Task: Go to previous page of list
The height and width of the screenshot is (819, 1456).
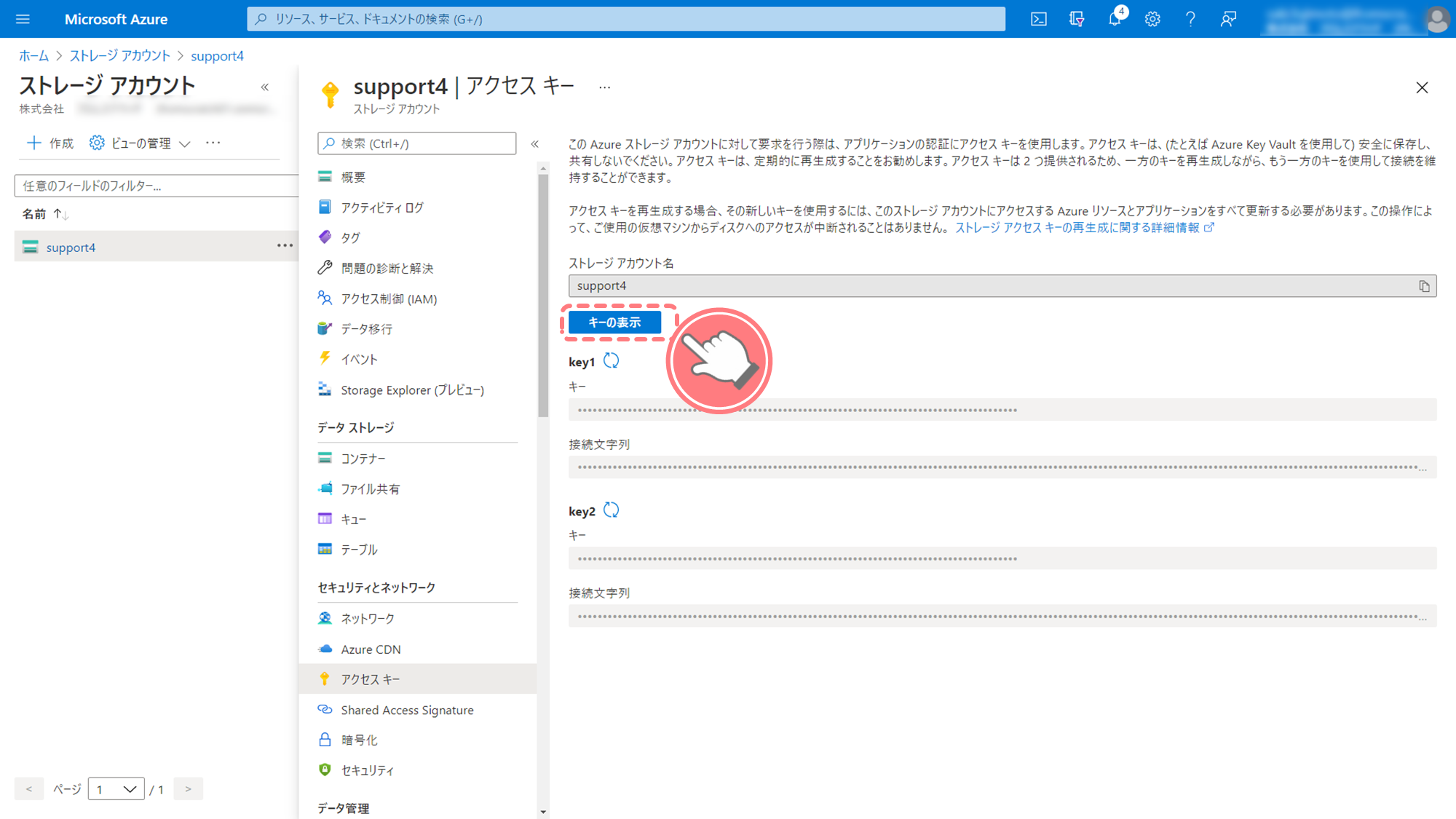Action: [29, 788]
